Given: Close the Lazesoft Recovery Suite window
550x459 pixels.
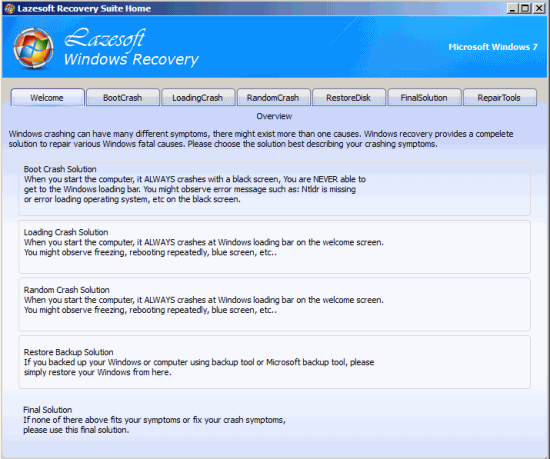Looking at the screenshot, I should 539,8.
